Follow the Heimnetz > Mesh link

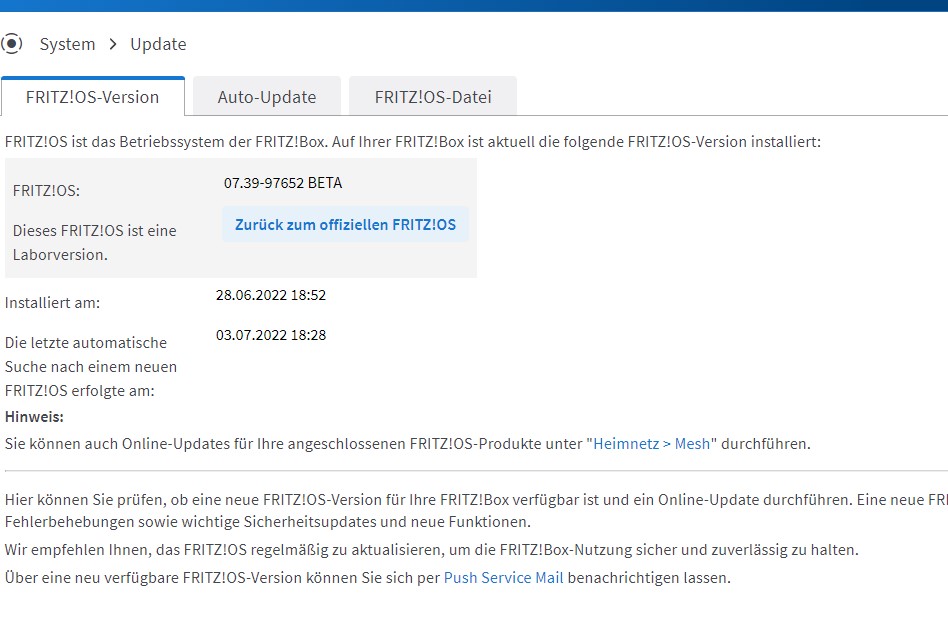651,444
